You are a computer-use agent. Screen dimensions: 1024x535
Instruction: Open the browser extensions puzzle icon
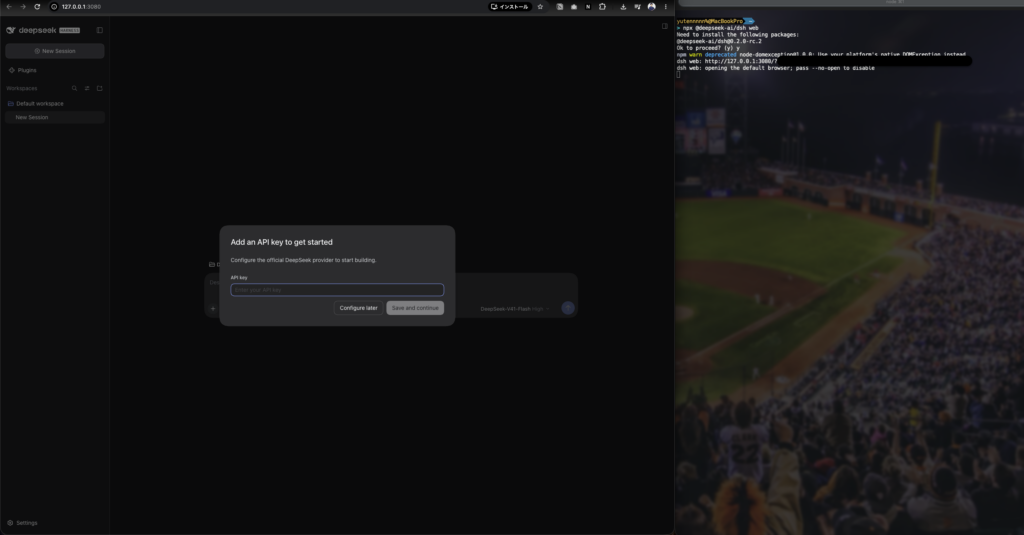pyautogui.click(x=602, y=7)
